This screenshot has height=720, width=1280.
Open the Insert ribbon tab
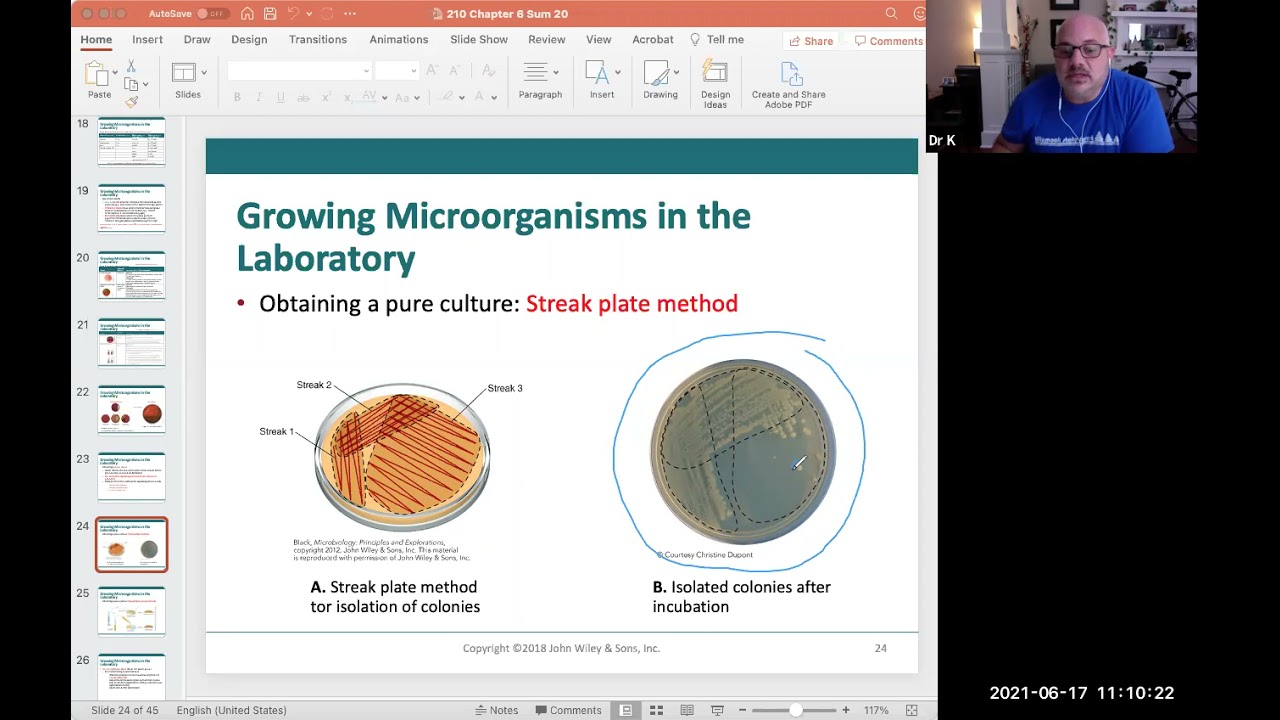click(x=147, y=40)
